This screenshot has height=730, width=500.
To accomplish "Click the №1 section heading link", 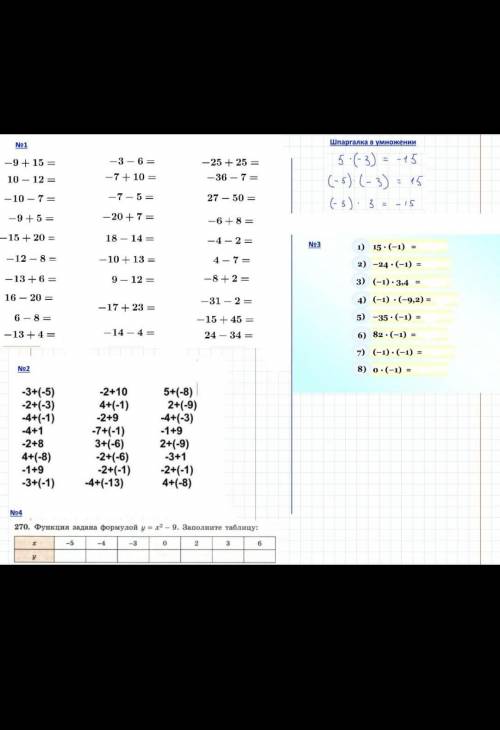I will click(21, 145).
